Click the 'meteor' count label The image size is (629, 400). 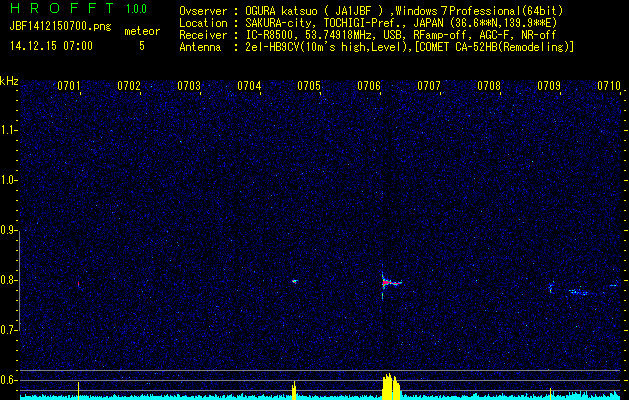click(142, 31)
